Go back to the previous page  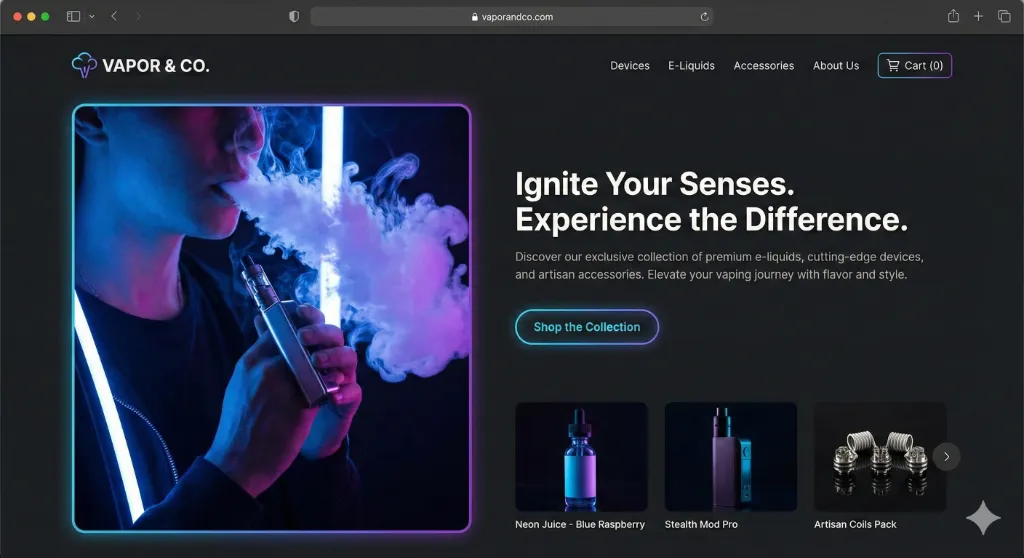pyautogui.click(x=114, y=17)
